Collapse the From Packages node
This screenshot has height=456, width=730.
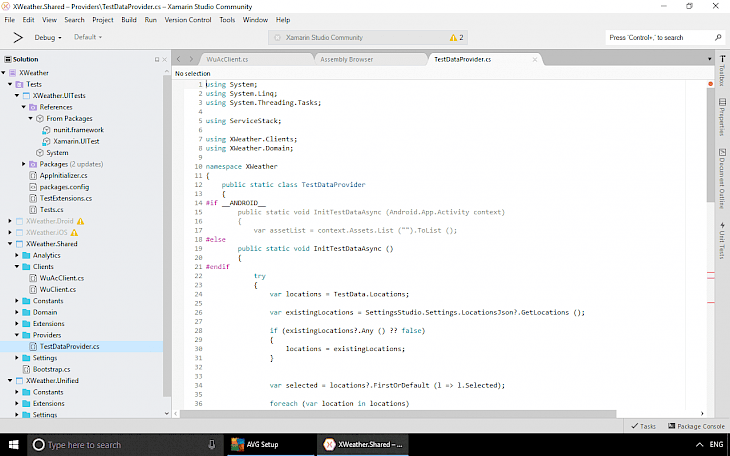(31, 118)
